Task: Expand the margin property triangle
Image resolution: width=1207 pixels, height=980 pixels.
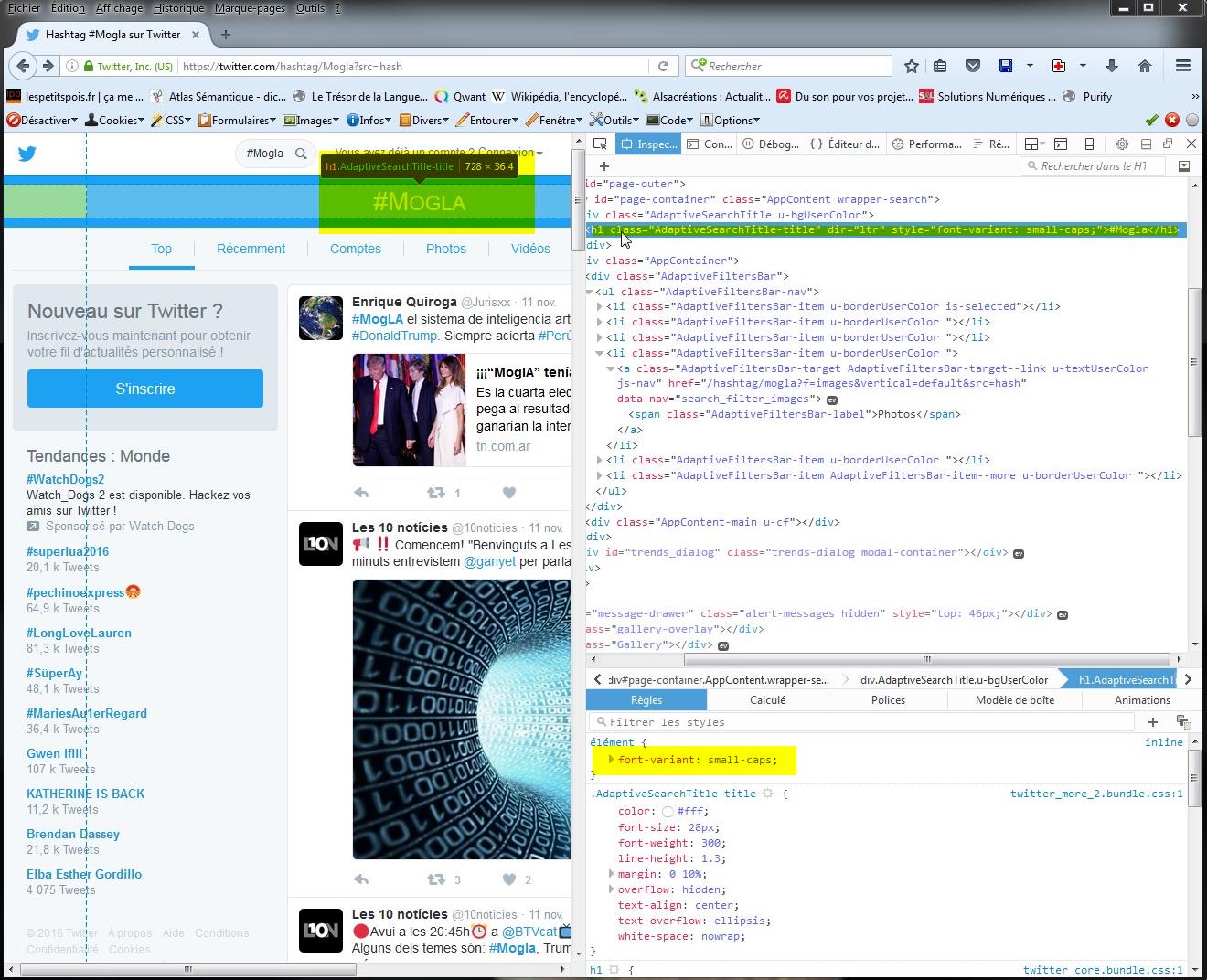Action: [x=611, y=874]
